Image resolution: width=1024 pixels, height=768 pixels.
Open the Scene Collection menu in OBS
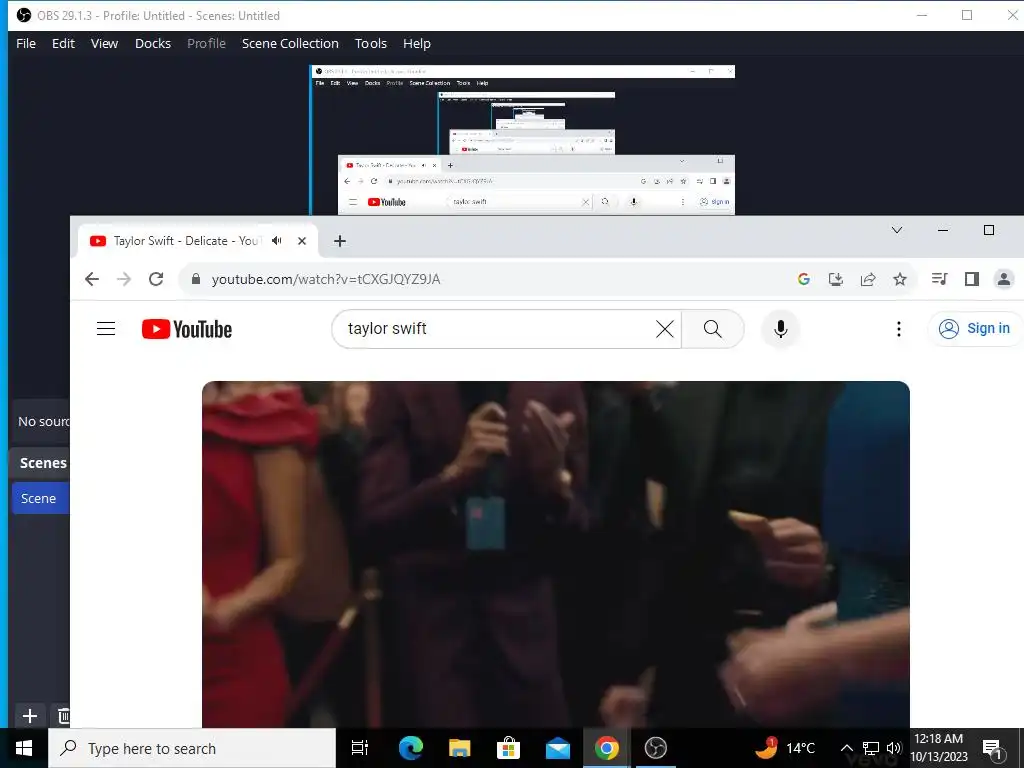[291, 44]
